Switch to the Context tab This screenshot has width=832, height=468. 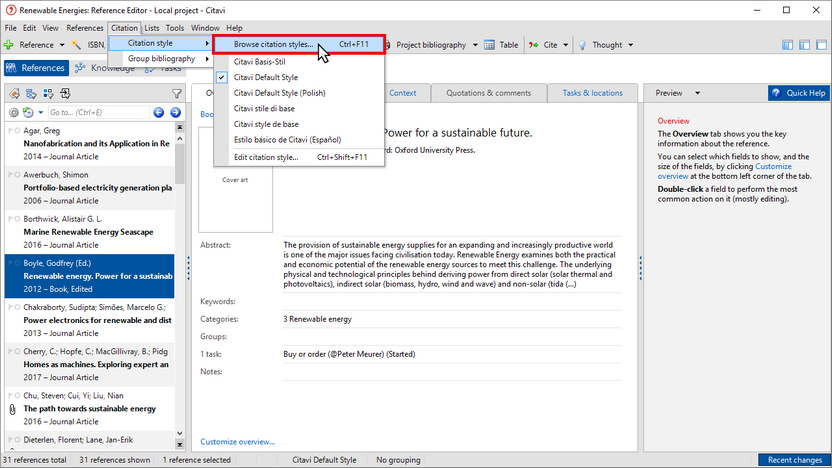pos(403,93)
